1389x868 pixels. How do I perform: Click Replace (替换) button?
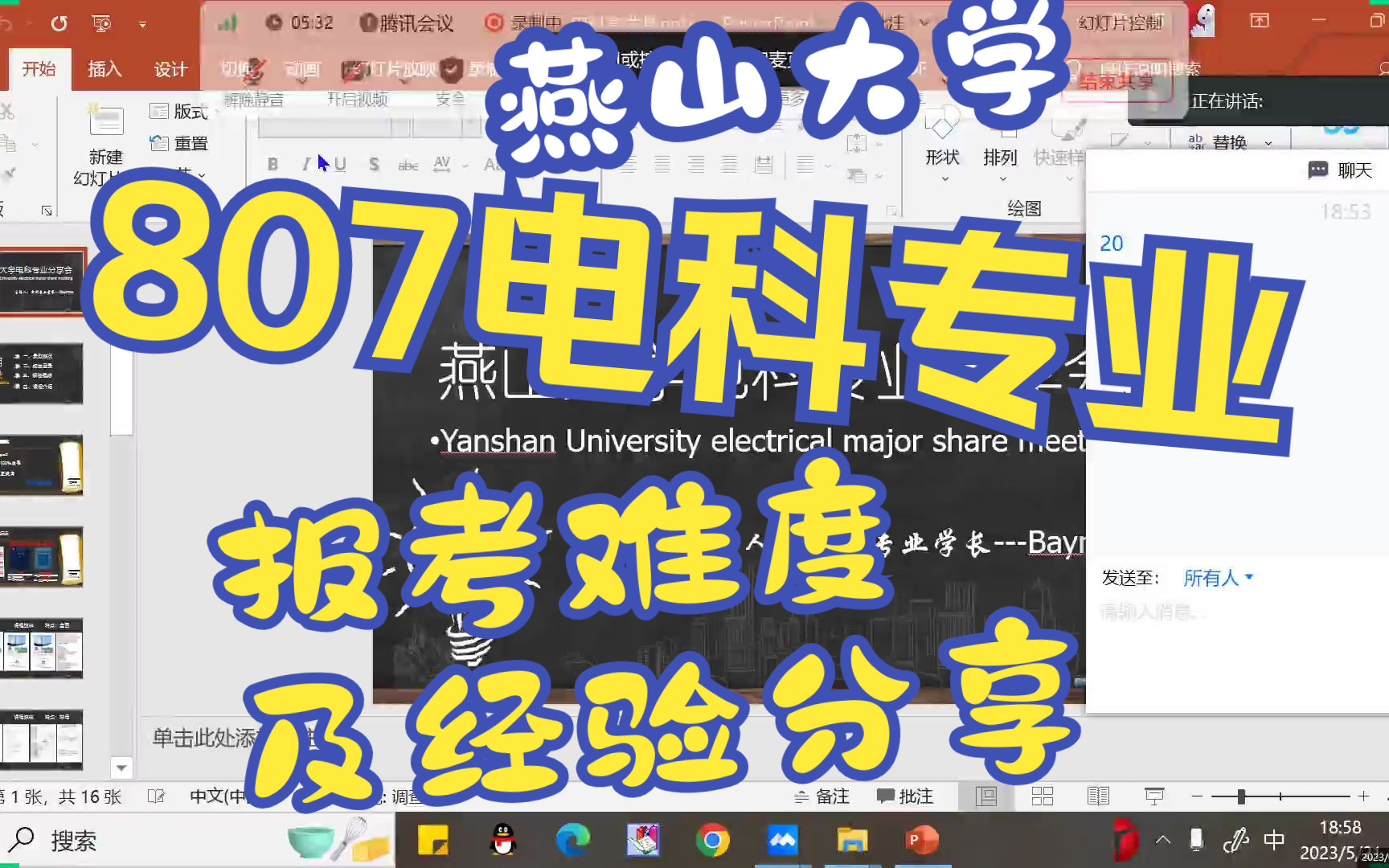coord(1218,142)
